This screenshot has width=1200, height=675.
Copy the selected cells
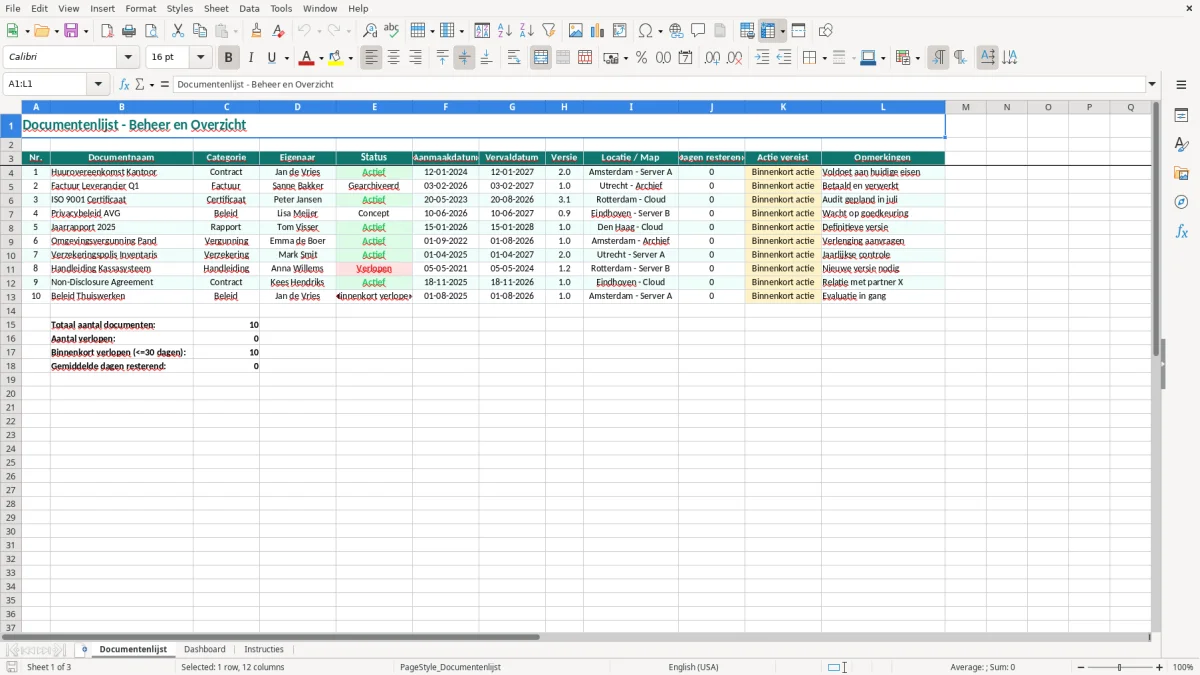point(200,31)
